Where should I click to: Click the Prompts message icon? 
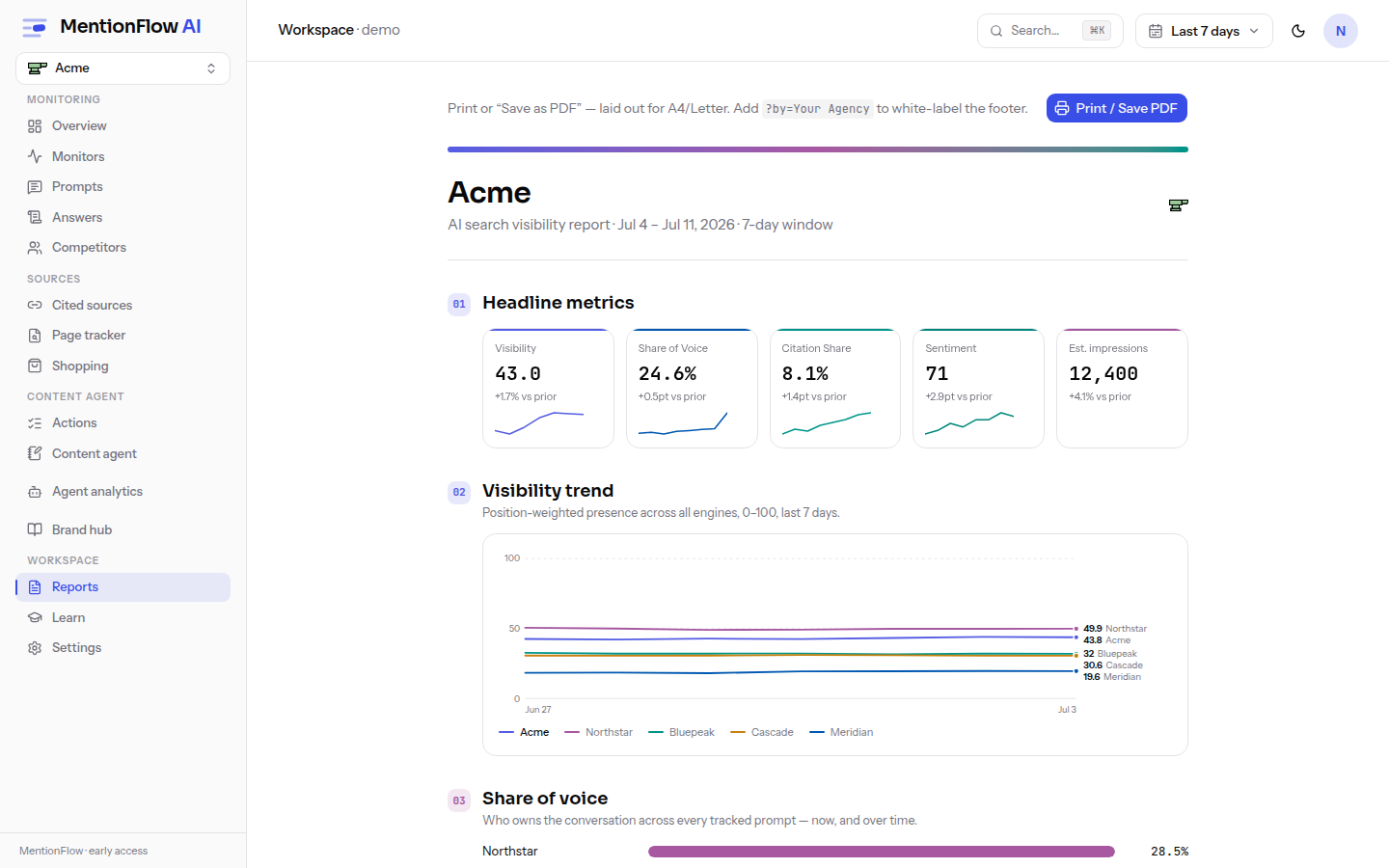(x=35, y=187)
